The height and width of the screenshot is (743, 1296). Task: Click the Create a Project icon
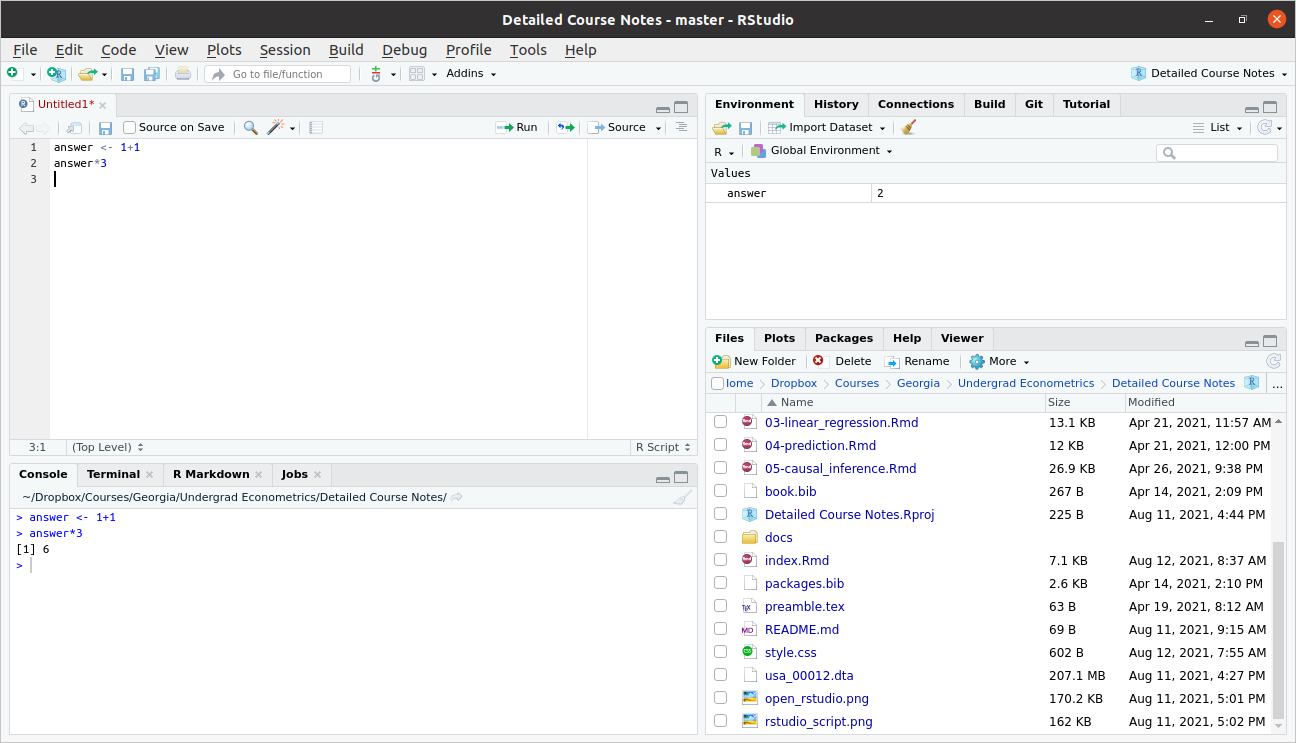[x=56, y=73]
